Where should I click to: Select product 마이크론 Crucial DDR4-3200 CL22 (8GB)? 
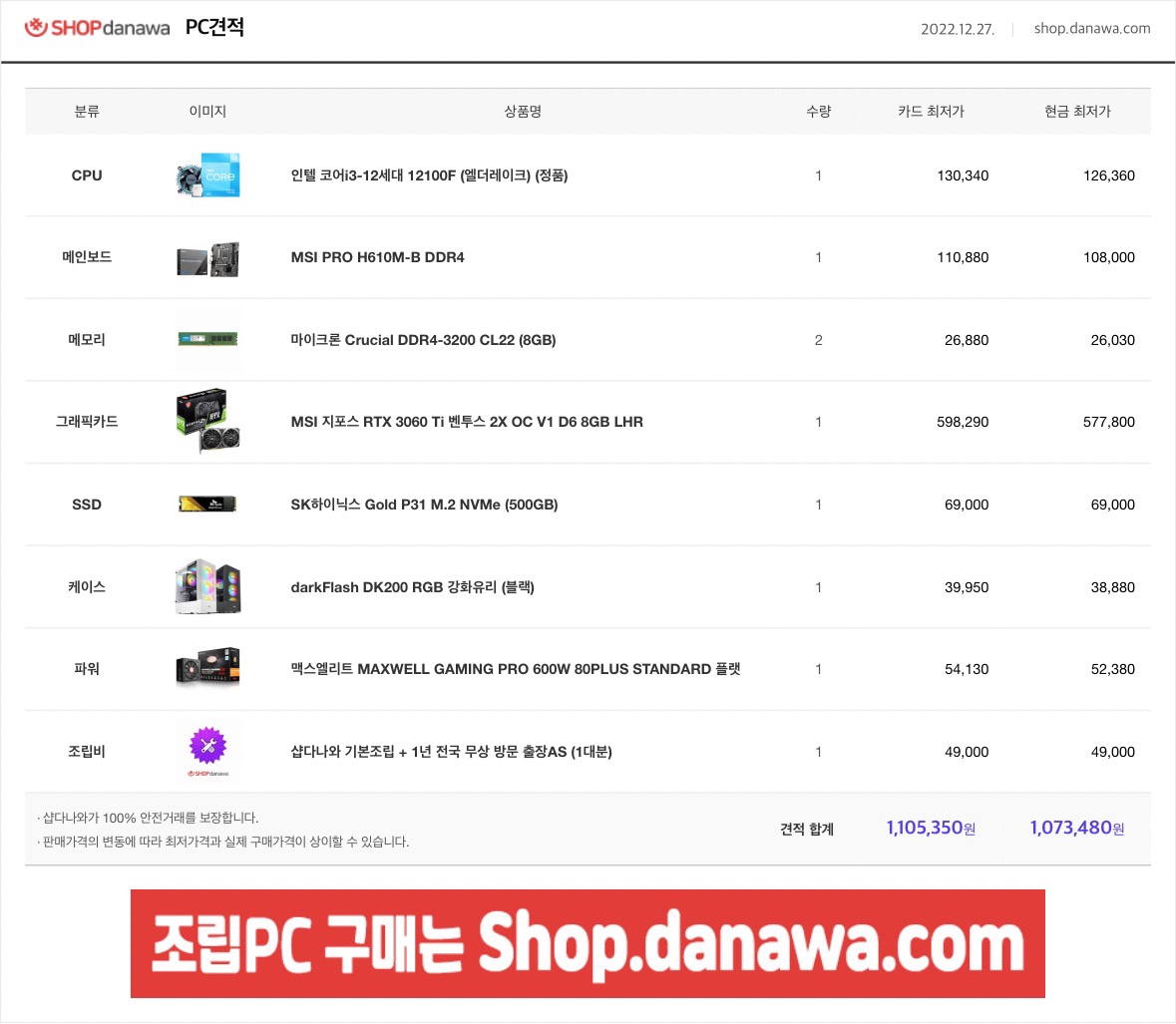(x=423, y=340)
